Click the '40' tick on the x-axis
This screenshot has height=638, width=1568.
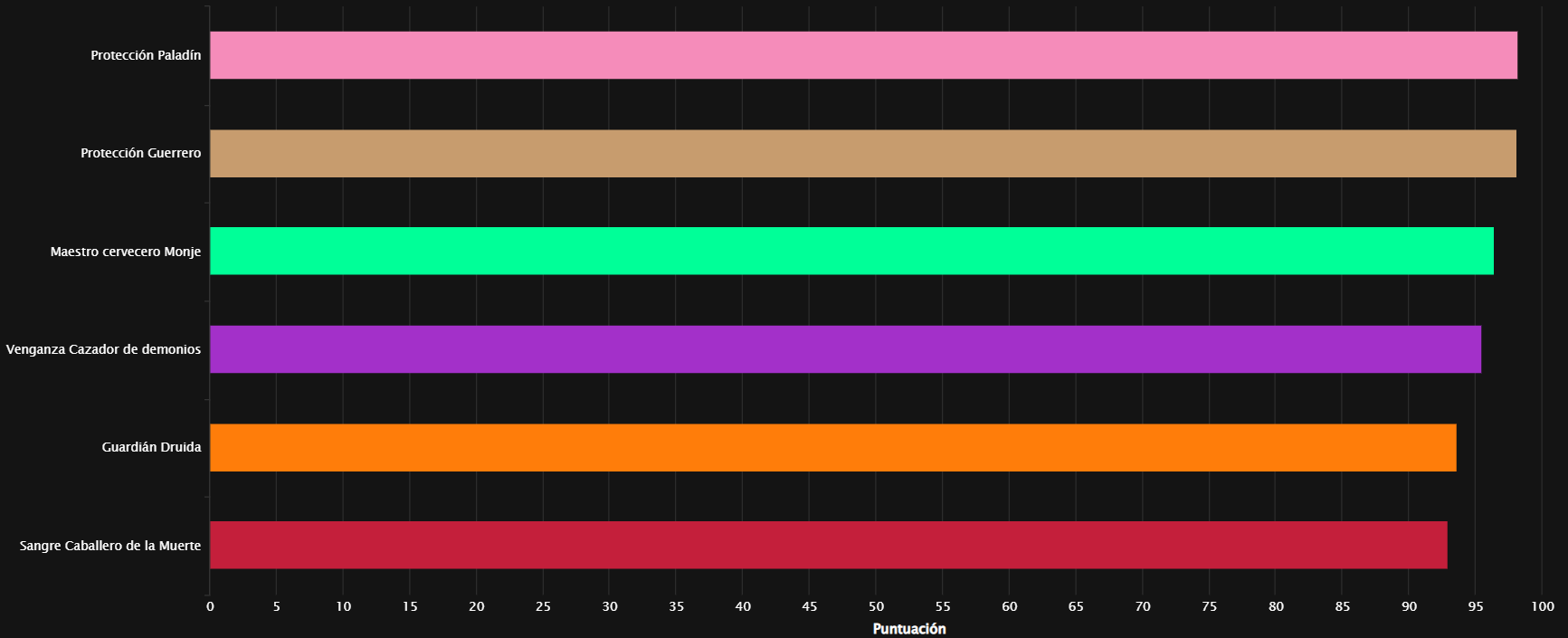tap(743, 606)
